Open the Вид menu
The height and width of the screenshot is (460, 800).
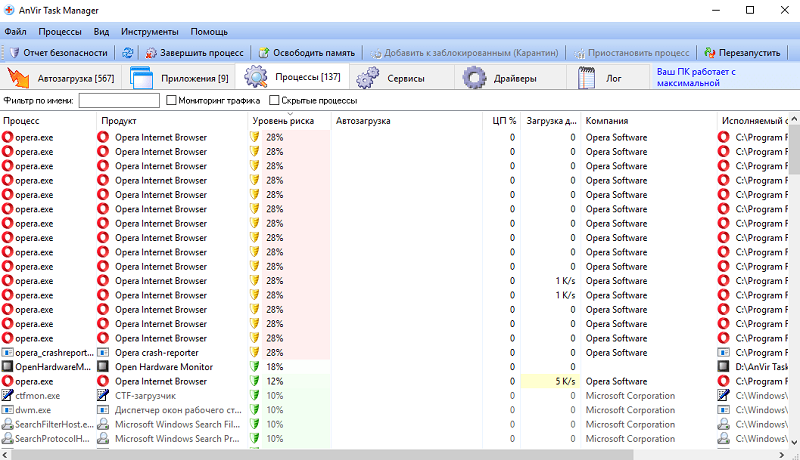pyautogui.click(x=101, y=32)
